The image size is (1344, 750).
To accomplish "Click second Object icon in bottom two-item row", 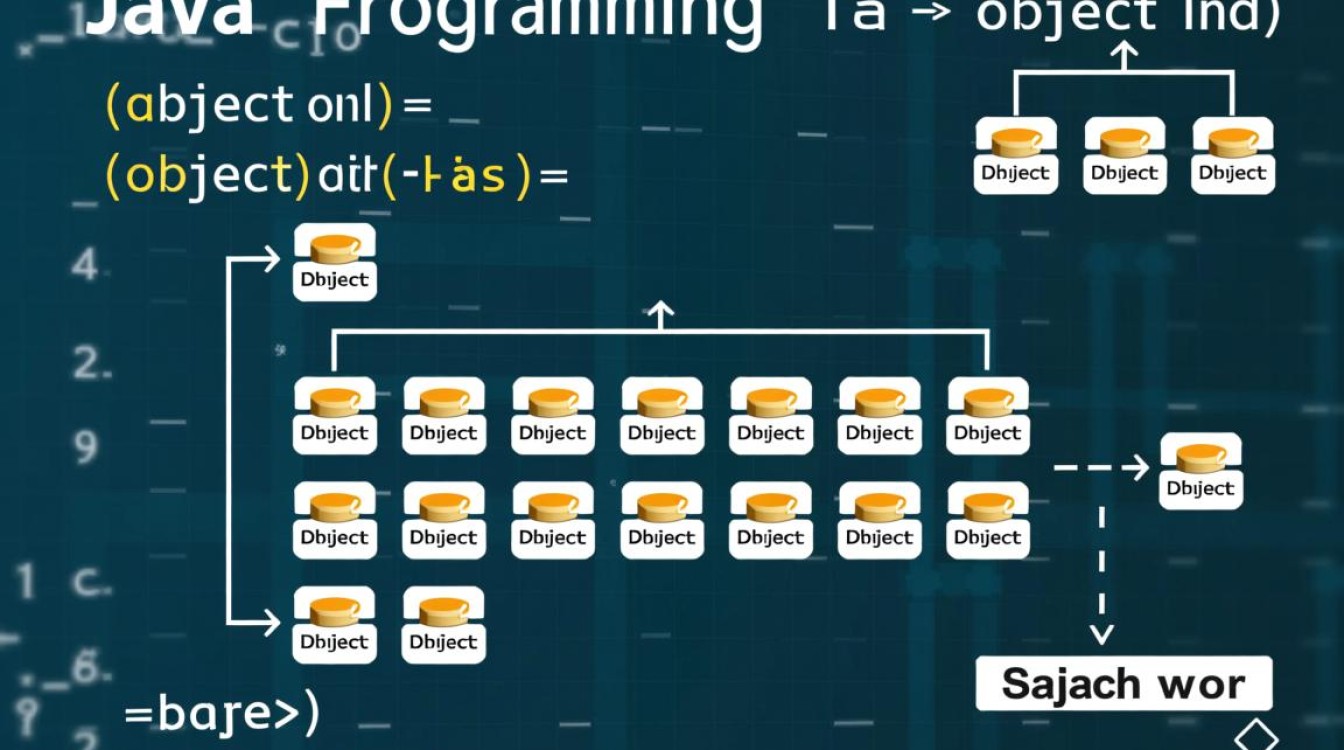I will click(444, 624).
